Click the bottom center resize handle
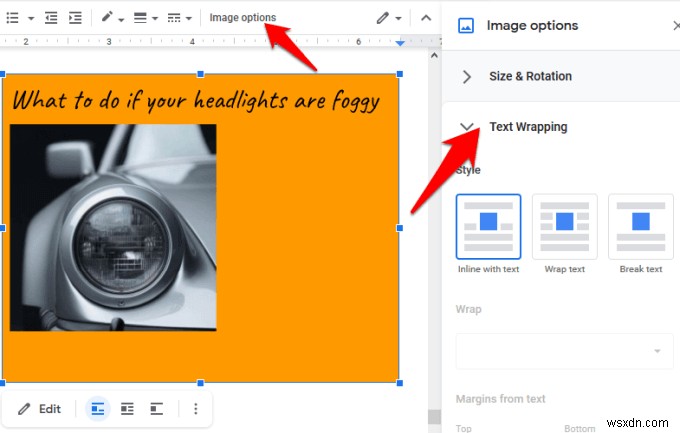The width and height of the screenshot is (680, 433). (x=200, y=383)
